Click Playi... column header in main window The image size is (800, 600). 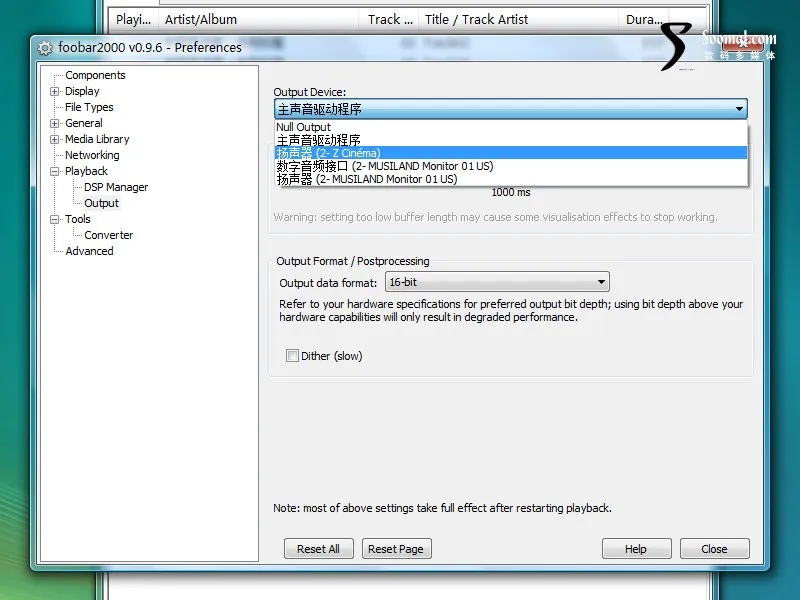134,20
